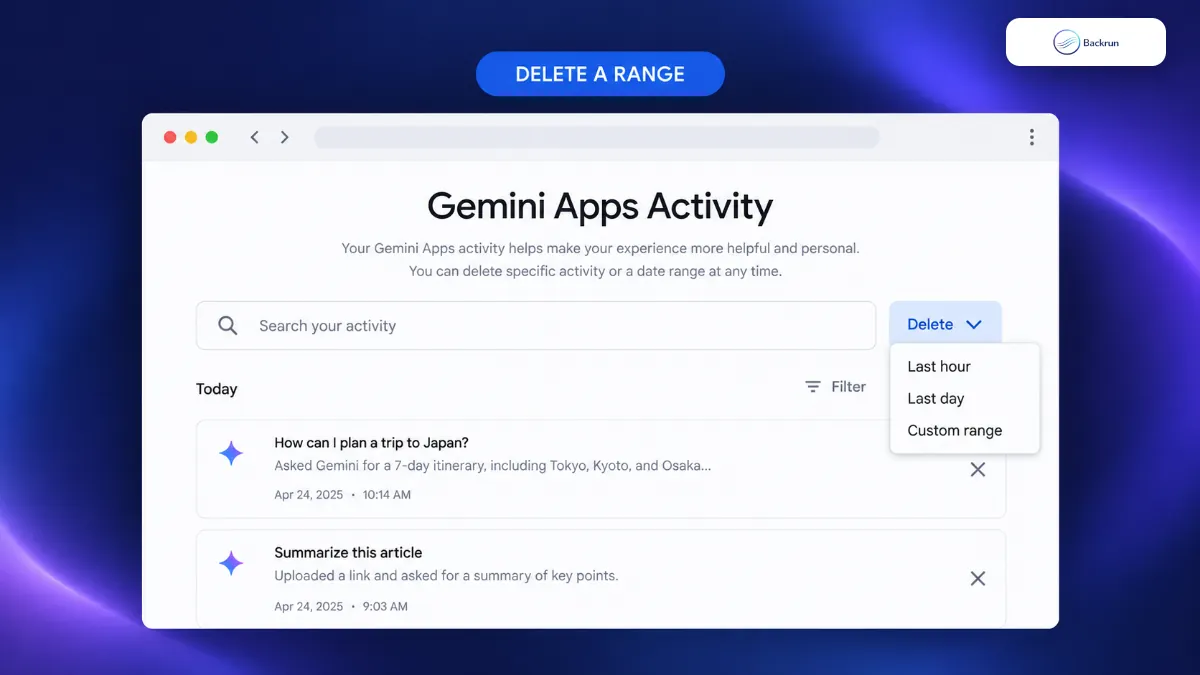1200x675 pixels.
Task: Choose Last day from Delete menu
Action: [936, 398]
